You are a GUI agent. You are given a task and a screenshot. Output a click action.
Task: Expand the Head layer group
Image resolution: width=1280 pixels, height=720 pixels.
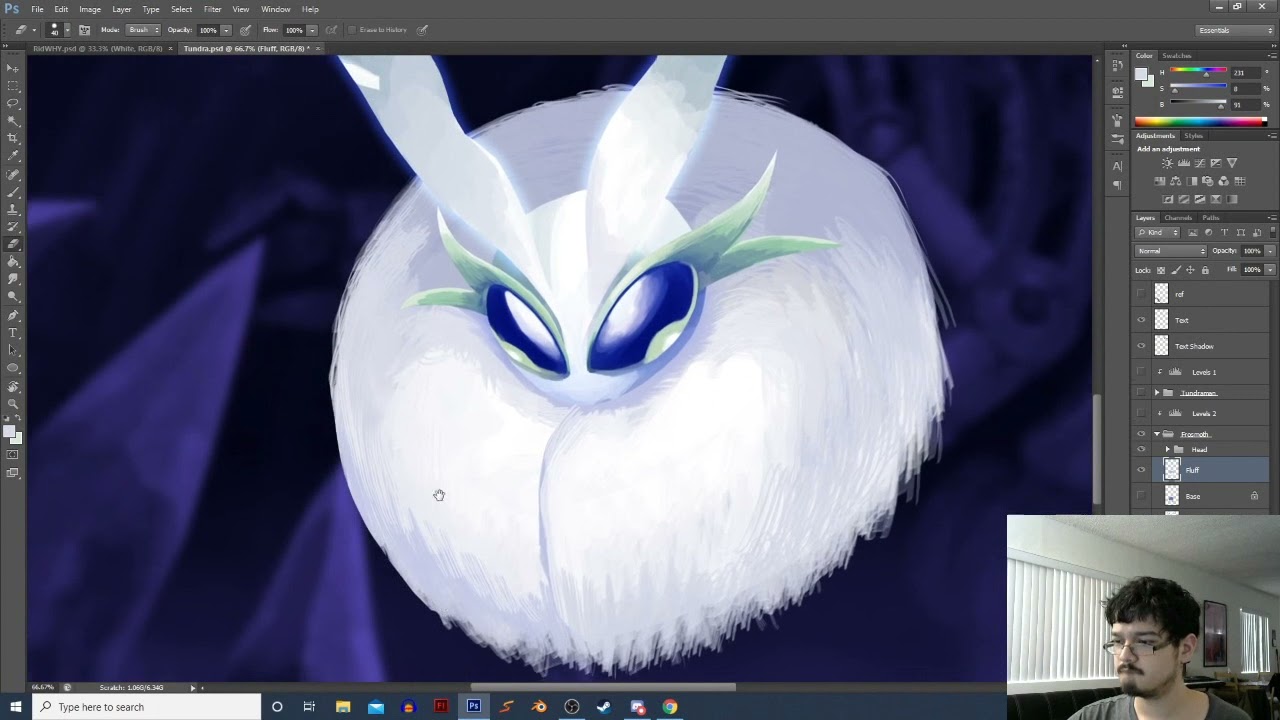tap(1167, 450)
